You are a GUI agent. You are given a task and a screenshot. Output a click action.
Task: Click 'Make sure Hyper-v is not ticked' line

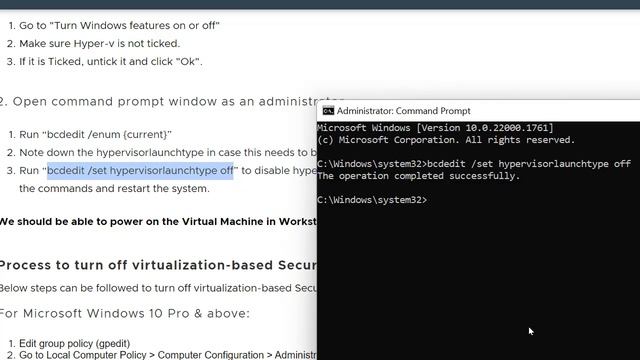[100, 43]
